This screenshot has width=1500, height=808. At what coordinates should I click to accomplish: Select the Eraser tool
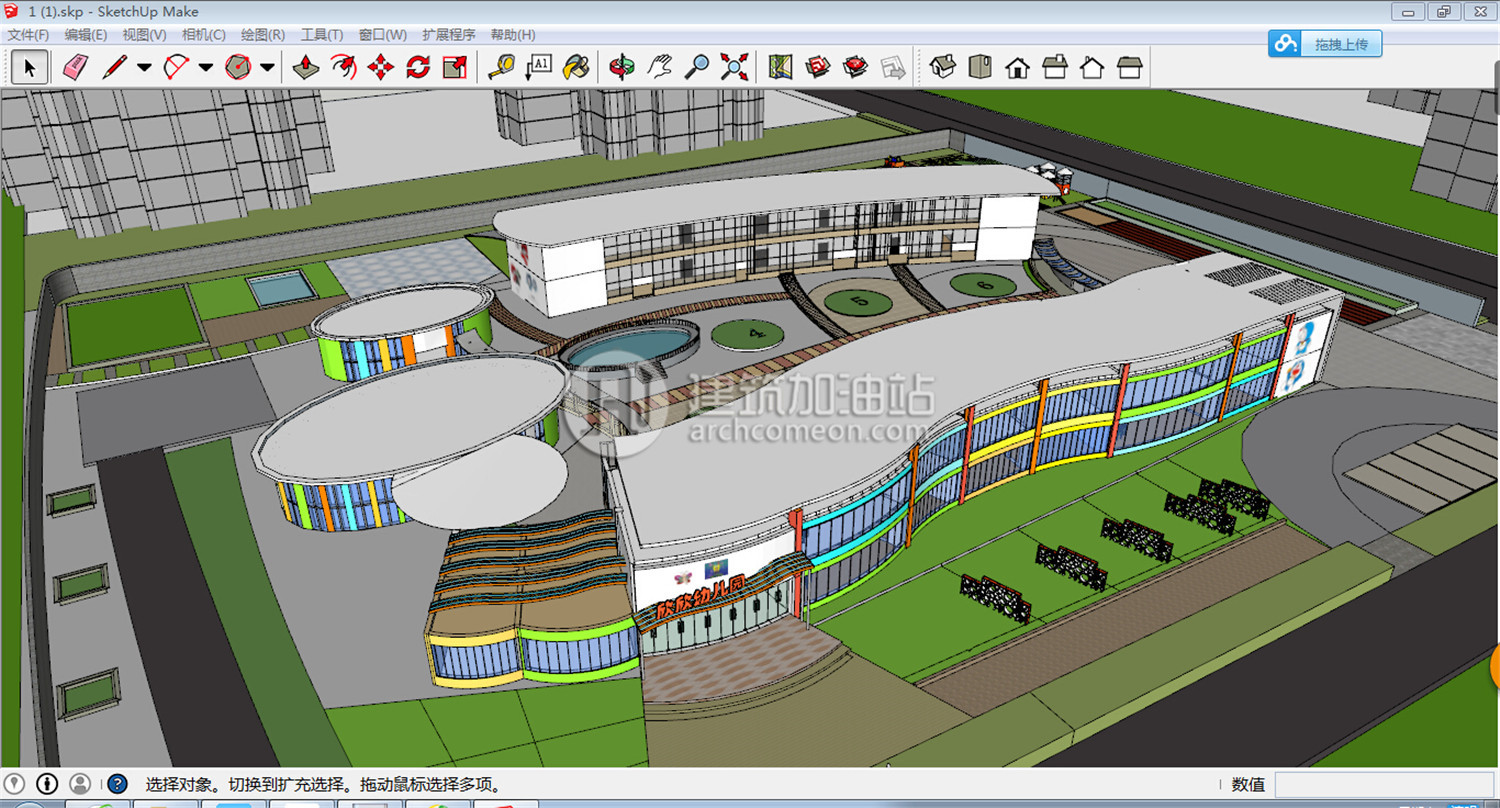76,67
